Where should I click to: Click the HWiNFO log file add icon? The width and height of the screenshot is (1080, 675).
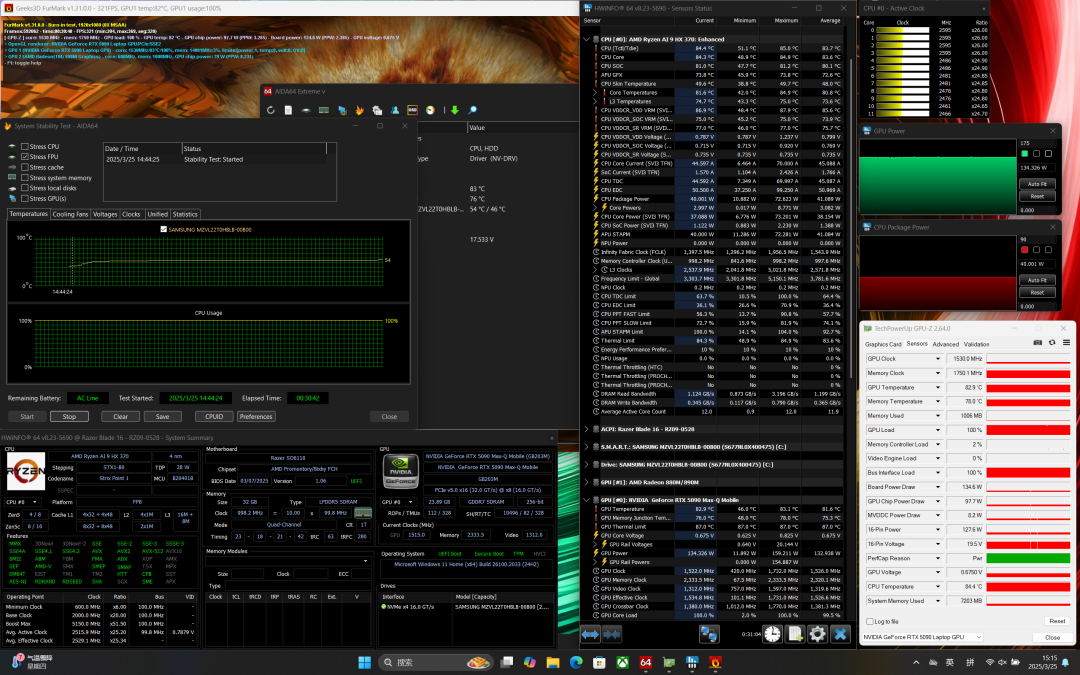795,634
